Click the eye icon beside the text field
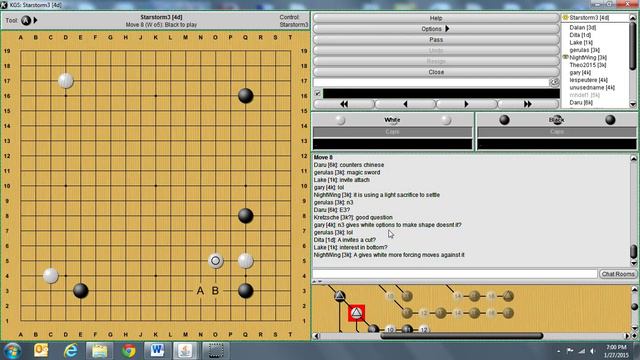 pyautogui.click(x=554, y=82)
